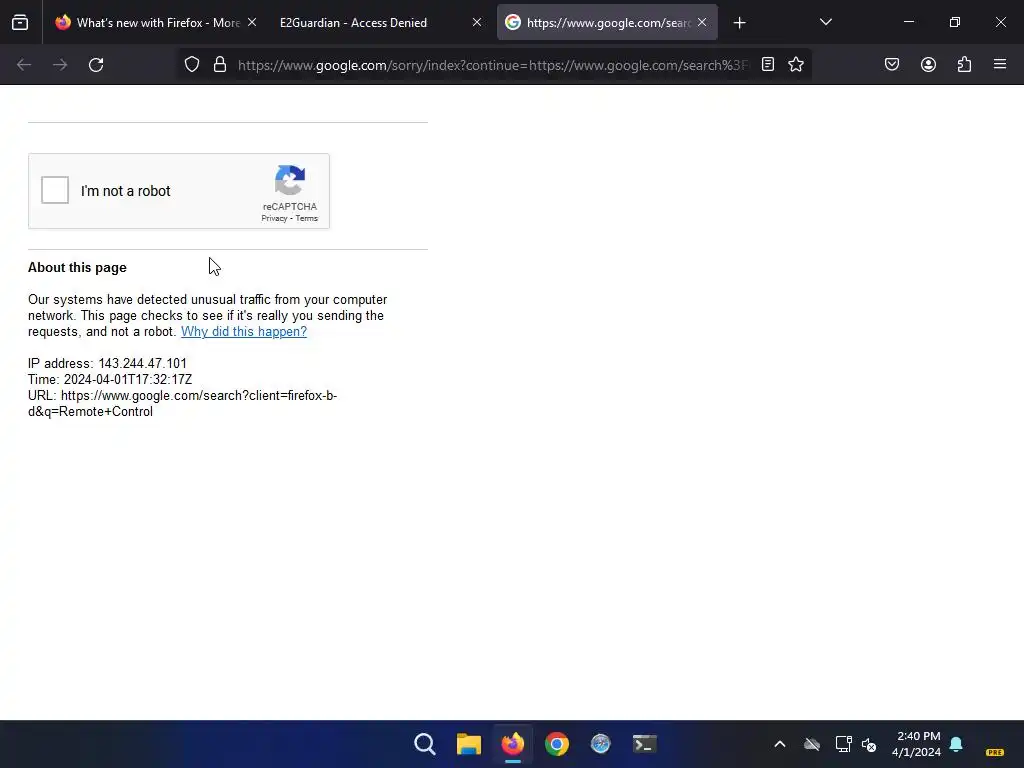Open Firefox account menu
Viewport: 1024px width, 768px height.
point(928,64)
